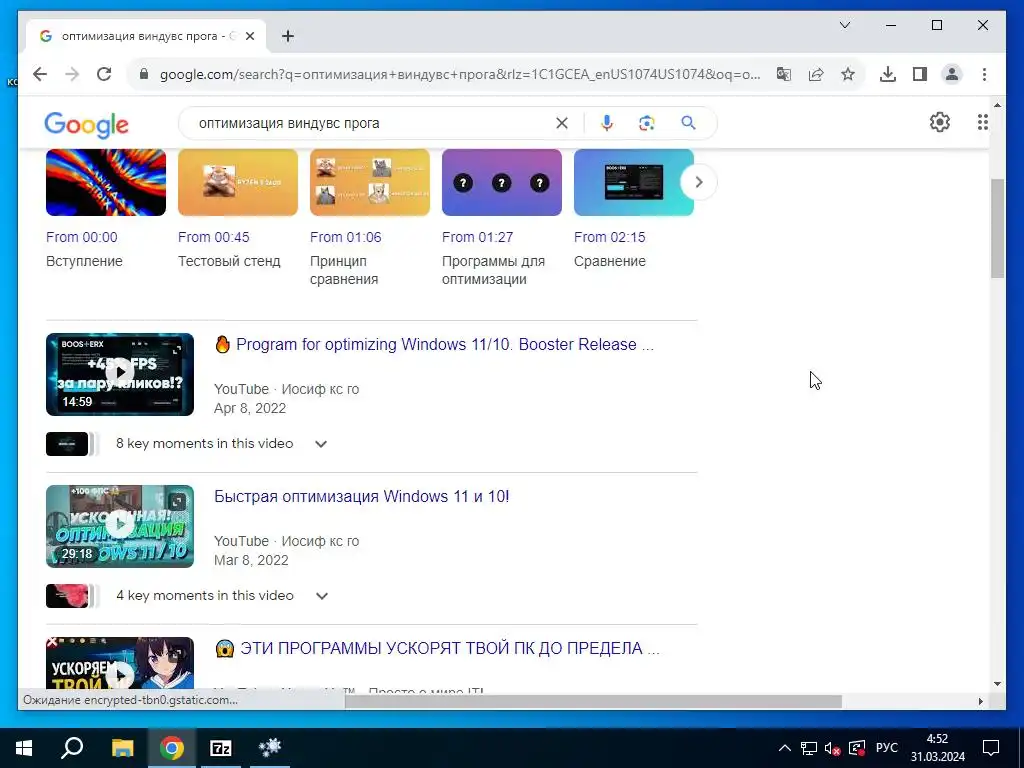Reload the page with the refresh icon
Screen dimensions: 1024x768
pos(104,74)
